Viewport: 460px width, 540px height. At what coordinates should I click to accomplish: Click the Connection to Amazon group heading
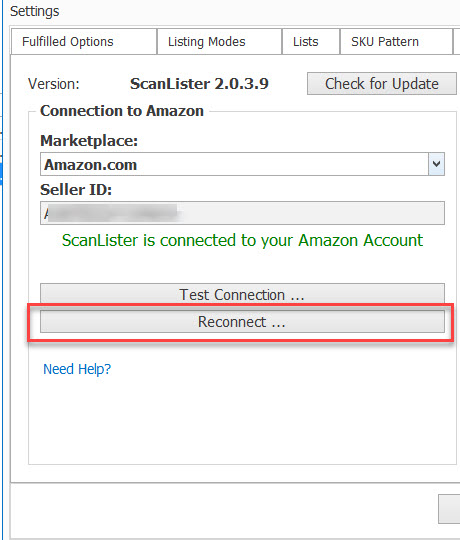coord(122,111)
